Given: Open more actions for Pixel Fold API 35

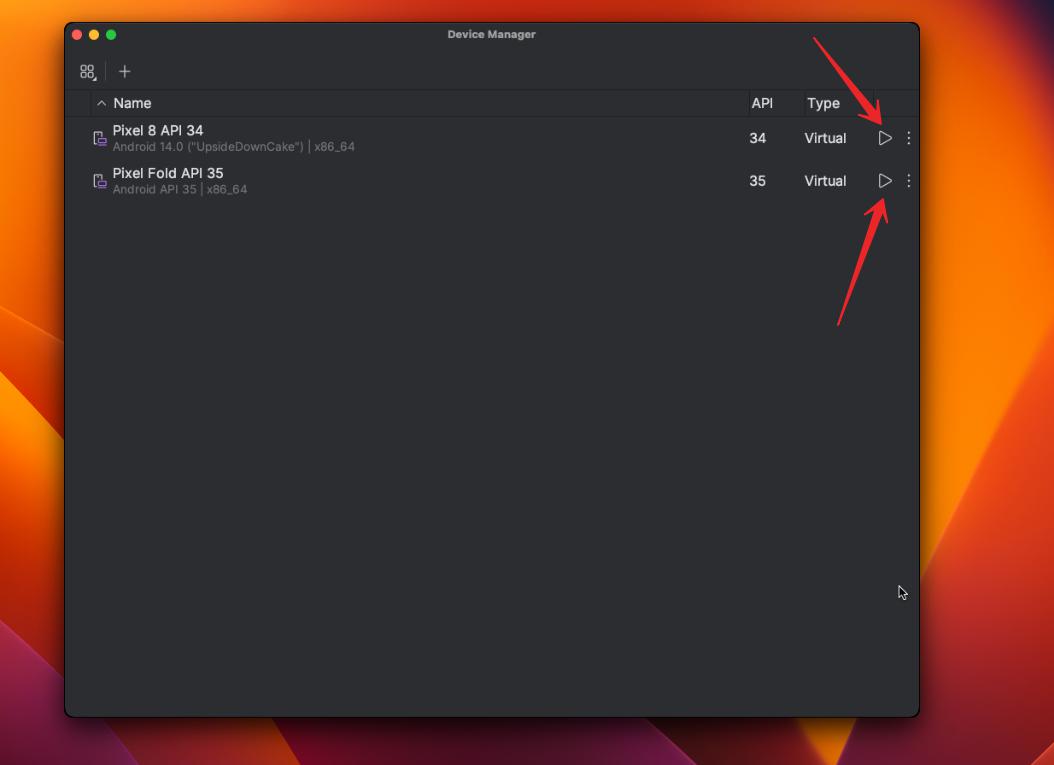Looking at the screenshot, I should (908, 181).
